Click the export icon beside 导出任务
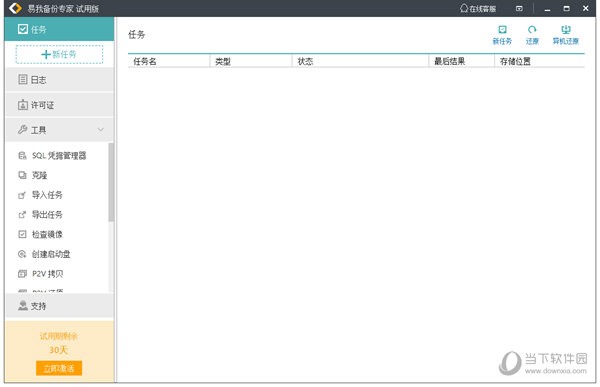This screenshot has height=387, width=600. point(22,215)
